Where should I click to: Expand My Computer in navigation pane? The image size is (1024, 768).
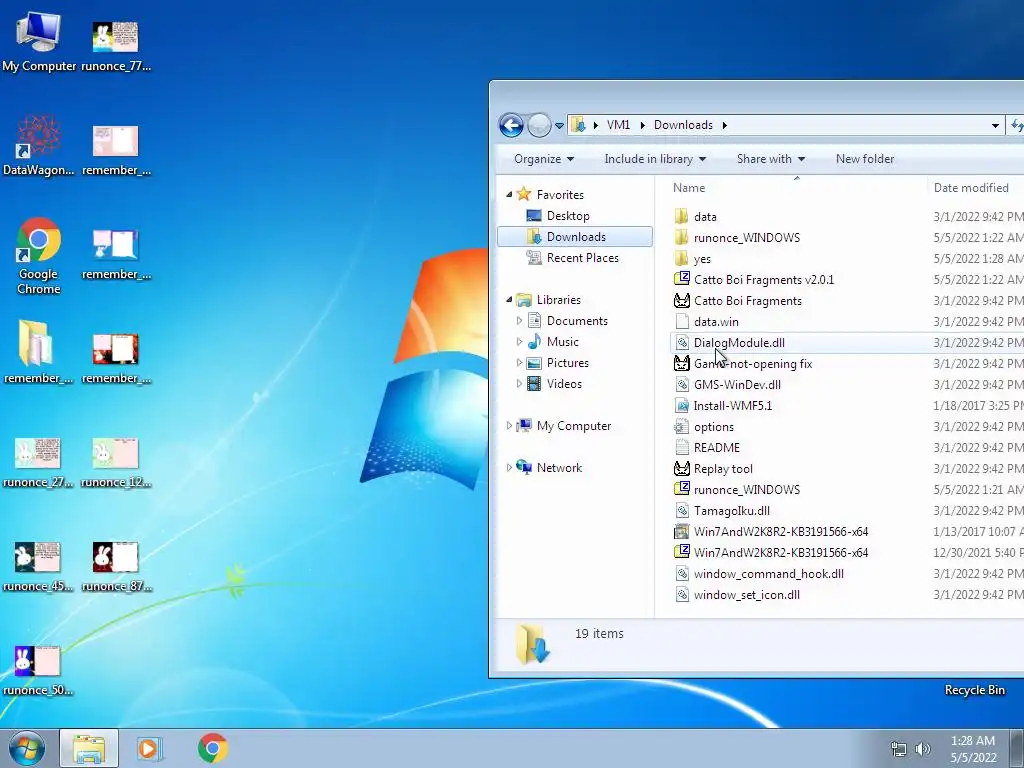point(509,426)
